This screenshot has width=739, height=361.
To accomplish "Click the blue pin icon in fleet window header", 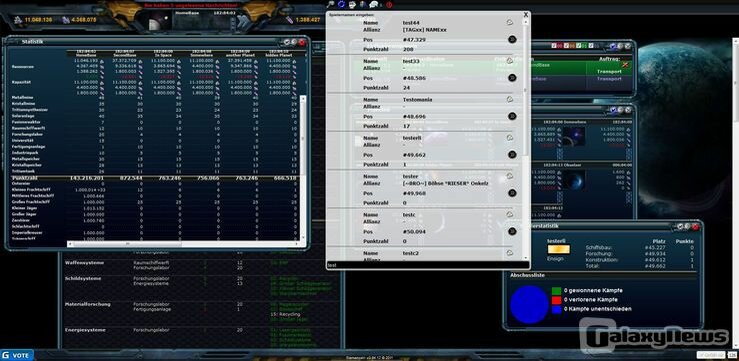I will (x=613, y=46).
